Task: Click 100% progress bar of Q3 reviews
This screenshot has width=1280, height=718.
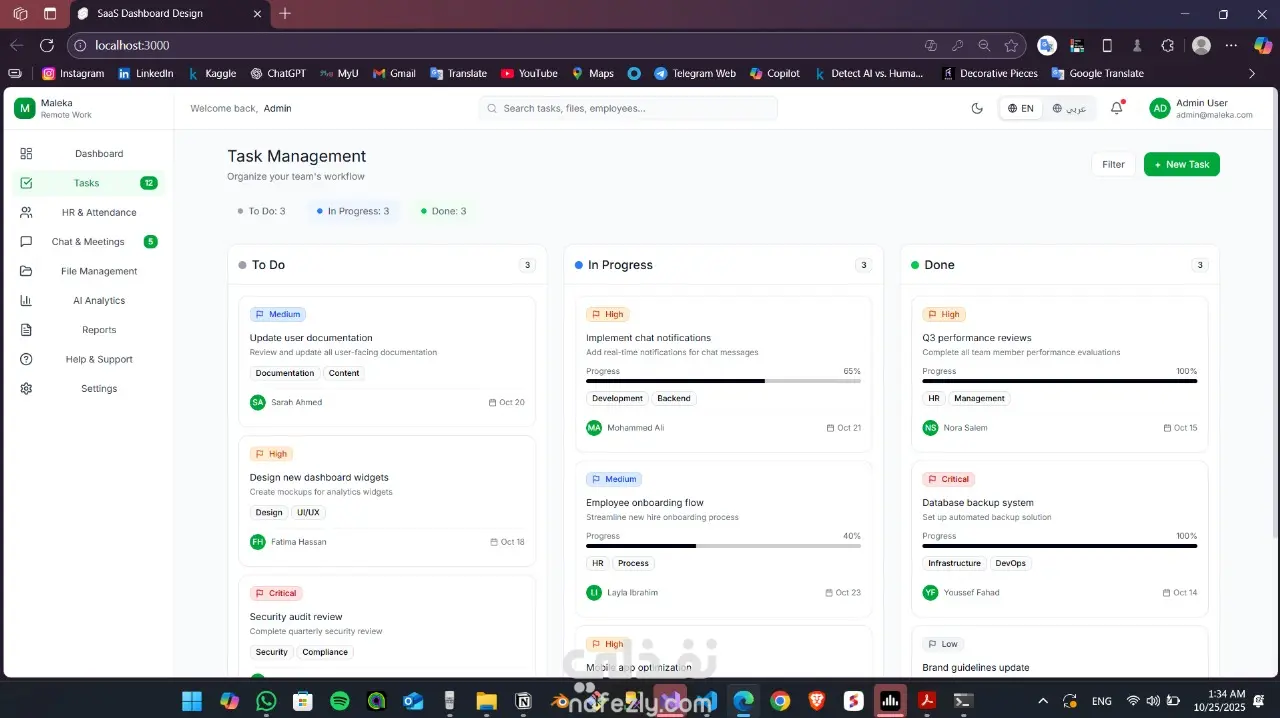Action: pos(1059,381)
